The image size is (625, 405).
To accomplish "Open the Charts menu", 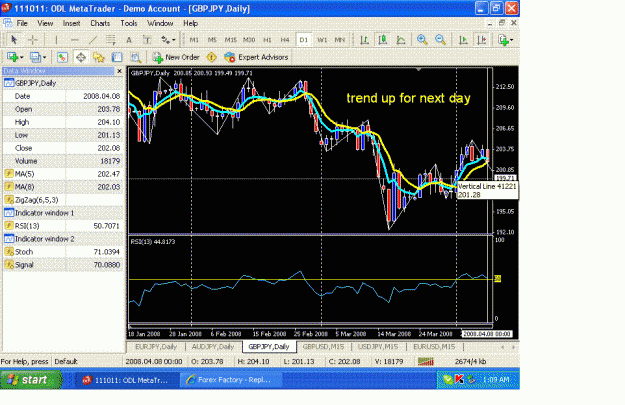I will [100, 24].
